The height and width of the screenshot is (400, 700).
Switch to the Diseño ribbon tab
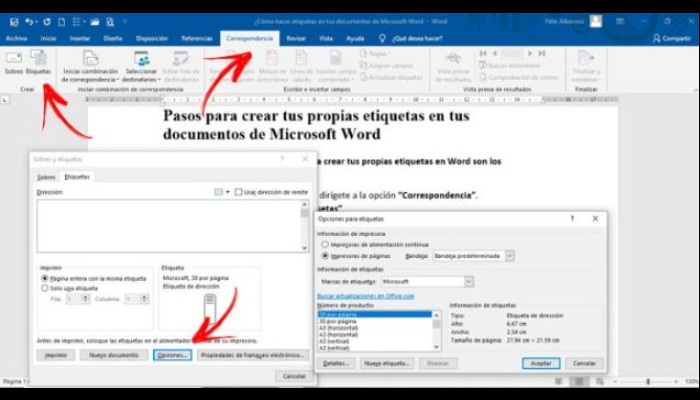113,39
